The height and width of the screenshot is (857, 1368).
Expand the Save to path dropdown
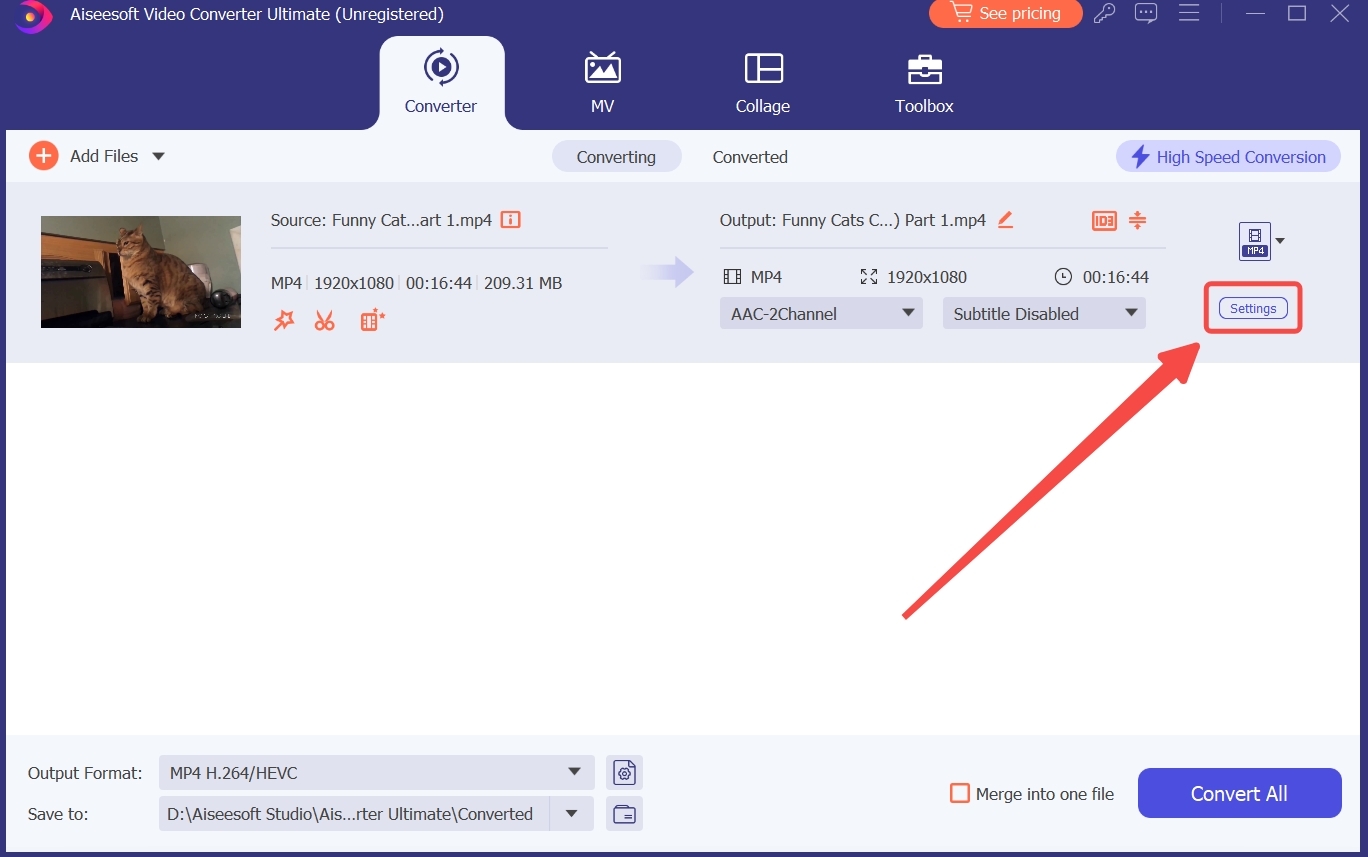point(572,813)
